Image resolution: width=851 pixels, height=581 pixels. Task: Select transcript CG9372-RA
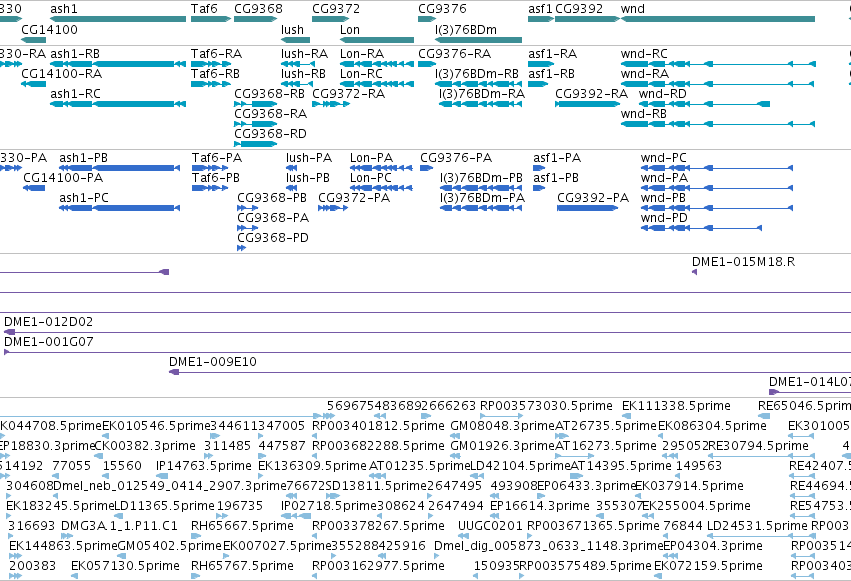click(x=331, y=104)
